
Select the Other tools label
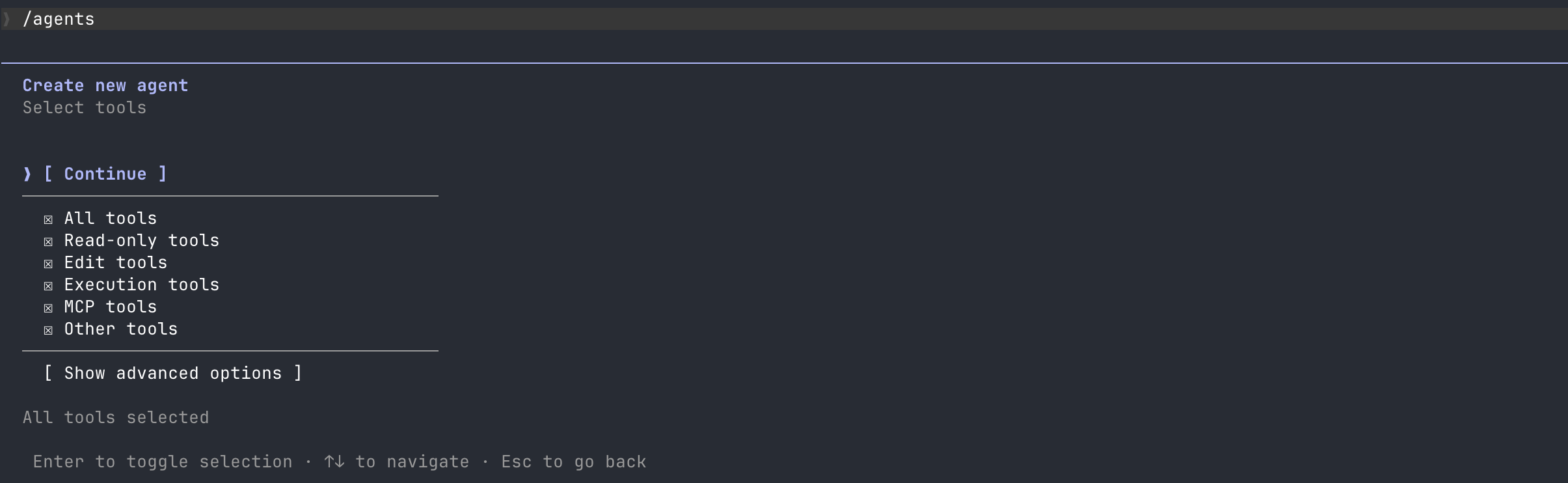coord(121,329)
